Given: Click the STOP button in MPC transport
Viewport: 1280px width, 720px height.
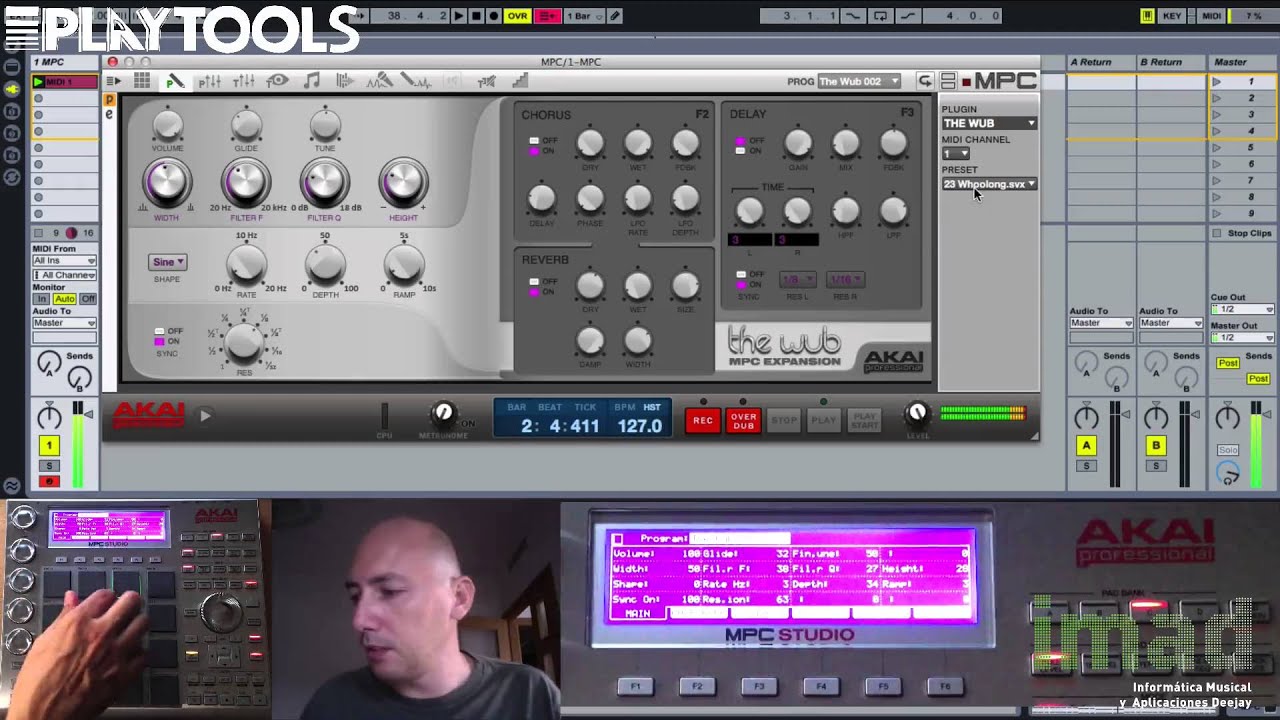Looking at the screenshot, I should pos(784,420).
